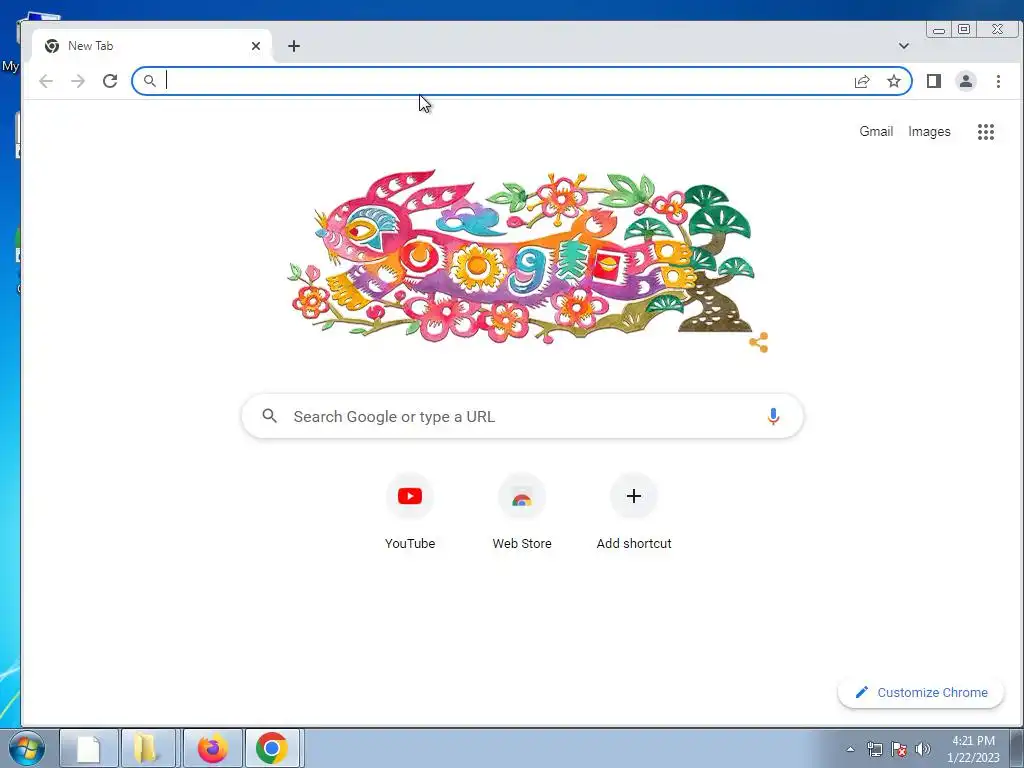Open the blank document taskbar item
The height and width of the screenshot is (768, 1024).
(x=89, y=748)
